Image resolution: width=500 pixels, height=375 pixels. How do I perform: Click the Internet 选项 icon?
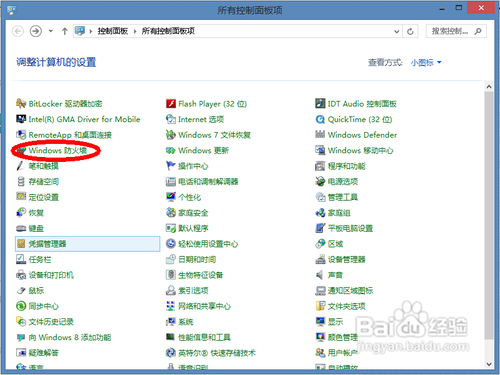[171, 119]
